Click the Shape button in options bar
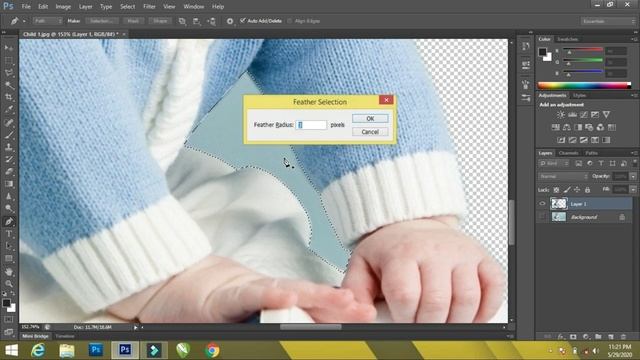 160,21
